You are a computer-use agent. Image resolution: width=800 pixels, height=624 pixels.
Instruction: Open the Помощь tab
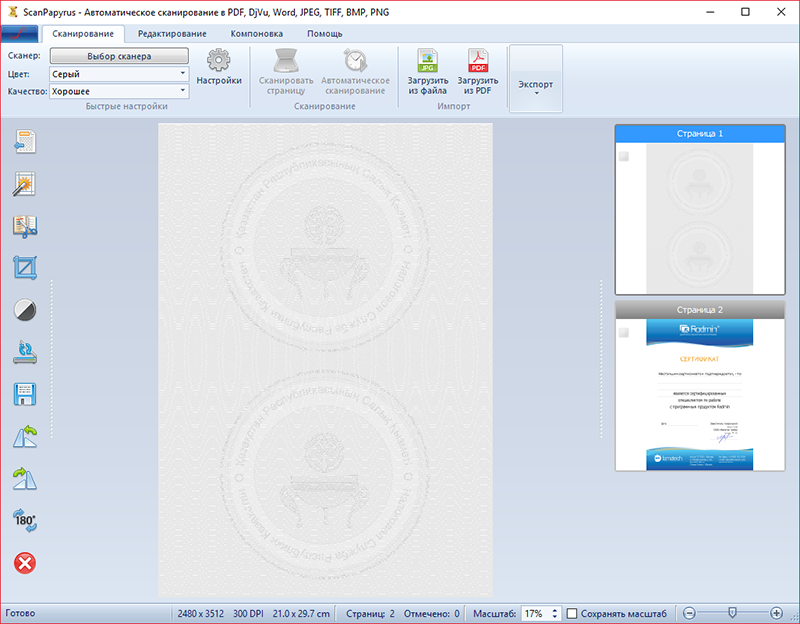324,34
